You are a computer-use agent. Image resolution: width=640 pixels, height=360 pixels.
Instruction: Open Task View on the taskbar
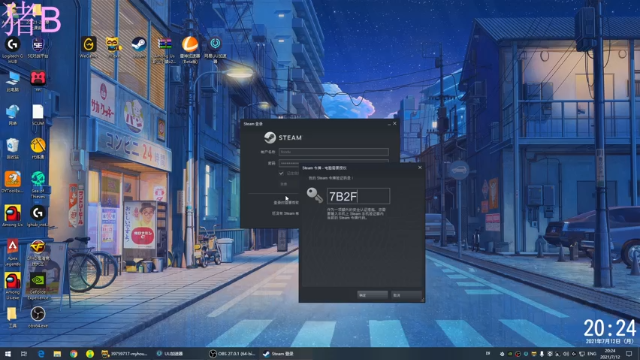[x=24, y=354]
